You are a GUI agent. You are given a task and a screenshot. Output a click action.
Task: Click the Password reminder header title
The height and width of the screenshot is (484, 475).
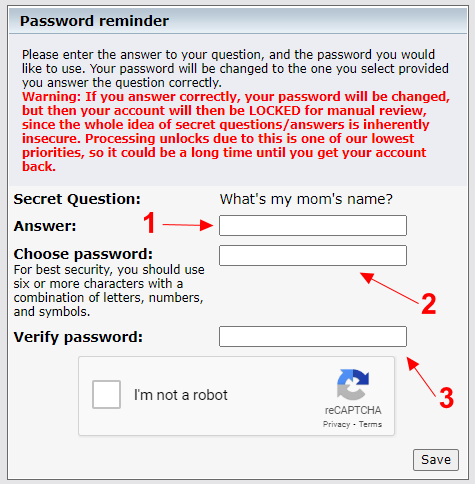point(94,21)
